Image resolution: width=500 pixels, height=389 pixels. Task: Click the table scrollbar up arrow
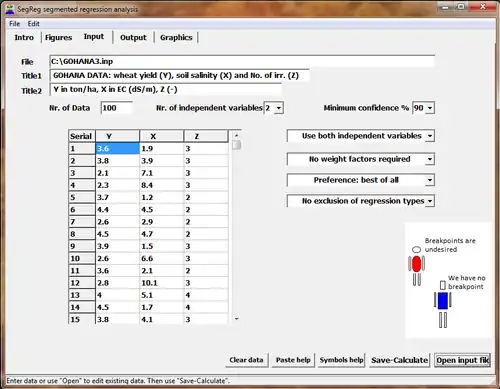tap(236, 135)
